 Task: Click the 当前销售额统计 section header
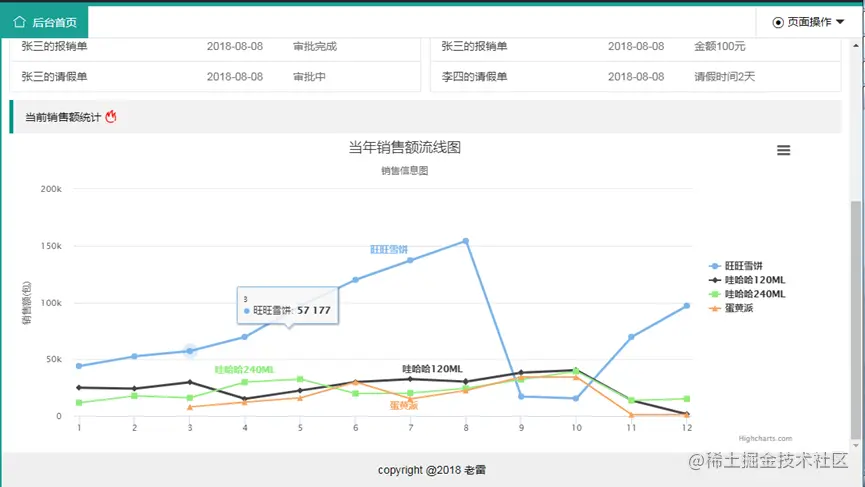pos(425,117)
